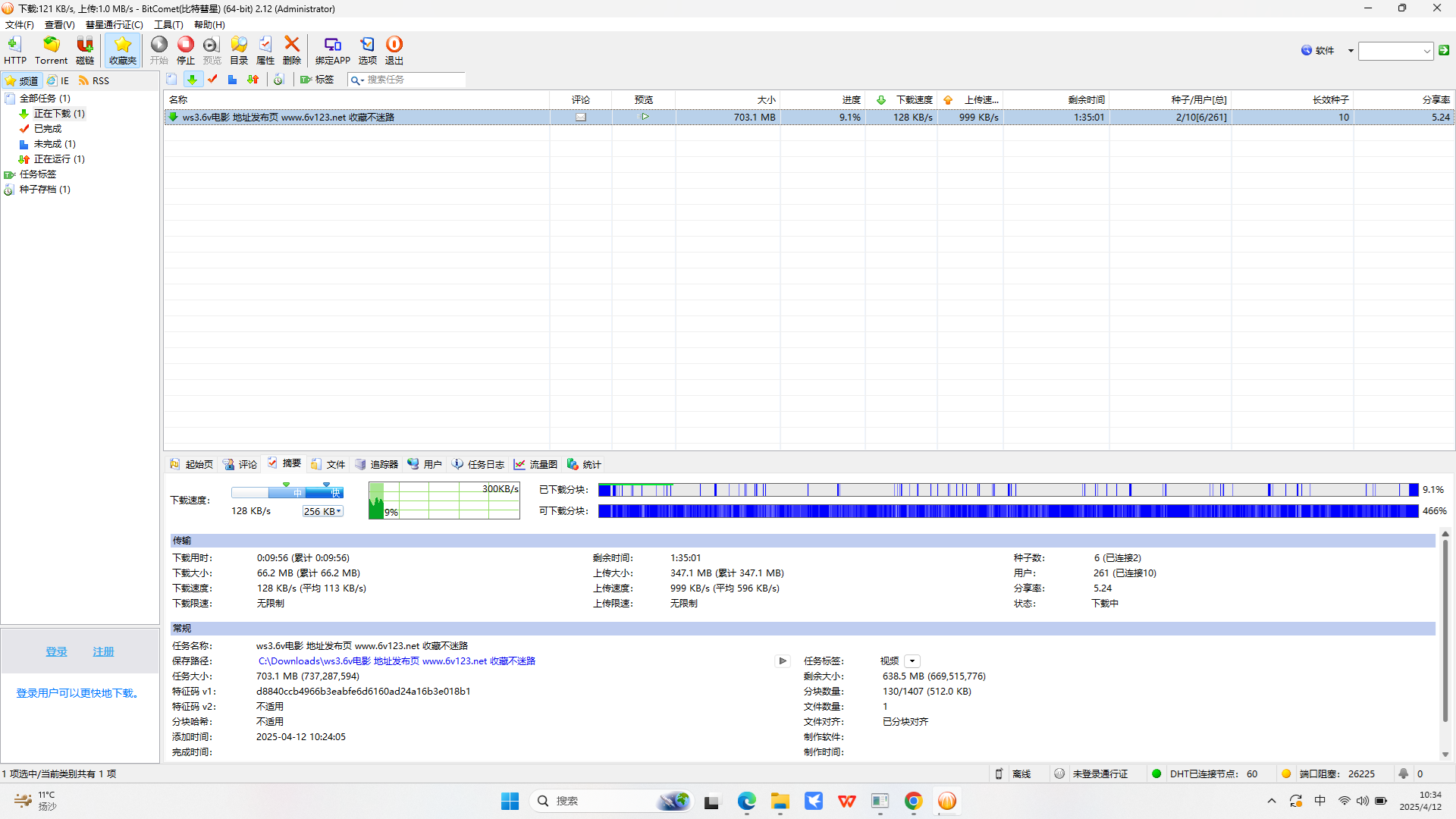
Task: Switch to the 流量图 detail tab
Action: pos(536,464)
